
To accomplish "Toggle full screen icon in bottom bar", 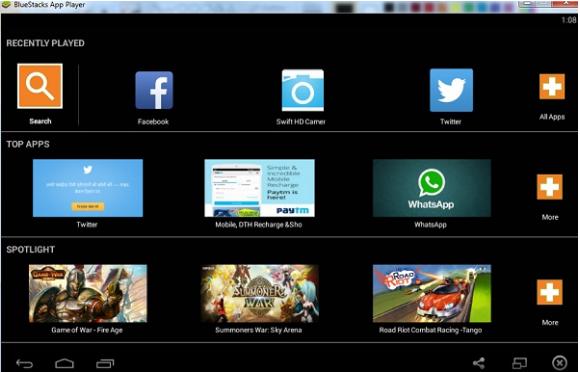I will (519, 363).
